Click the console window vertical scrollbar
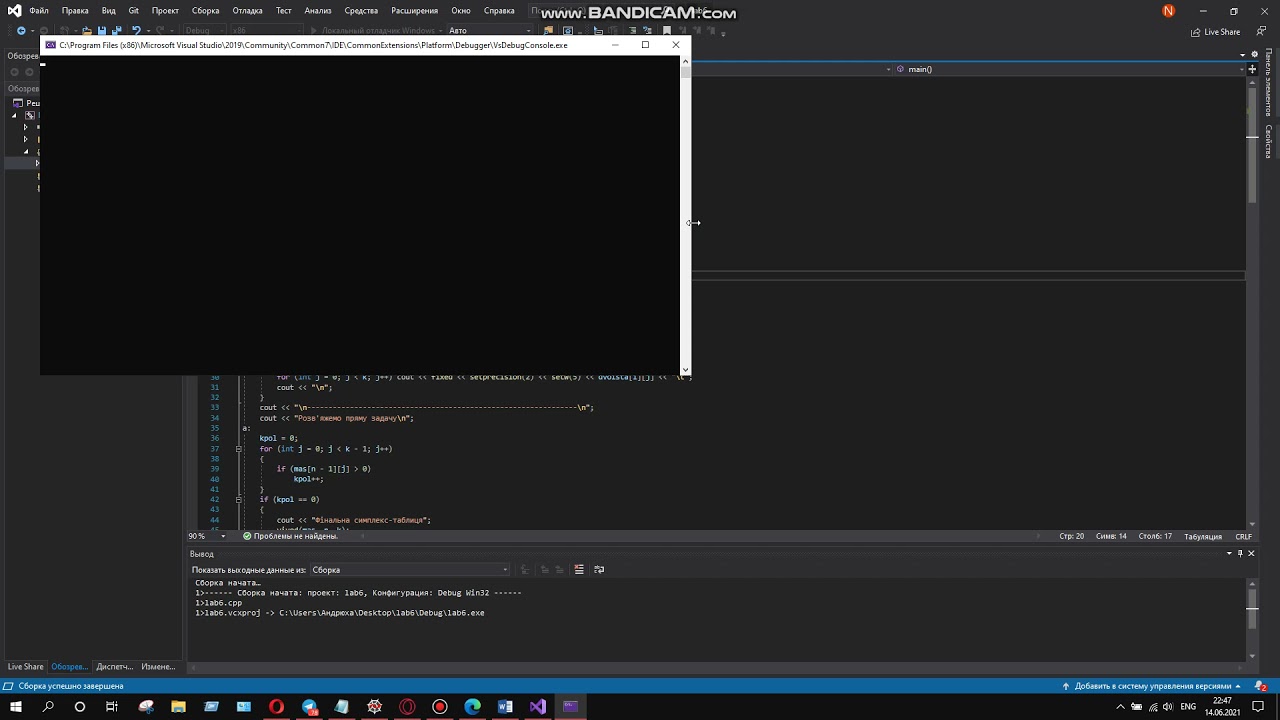Viewport: 1280px width, 720px height. 685,215
